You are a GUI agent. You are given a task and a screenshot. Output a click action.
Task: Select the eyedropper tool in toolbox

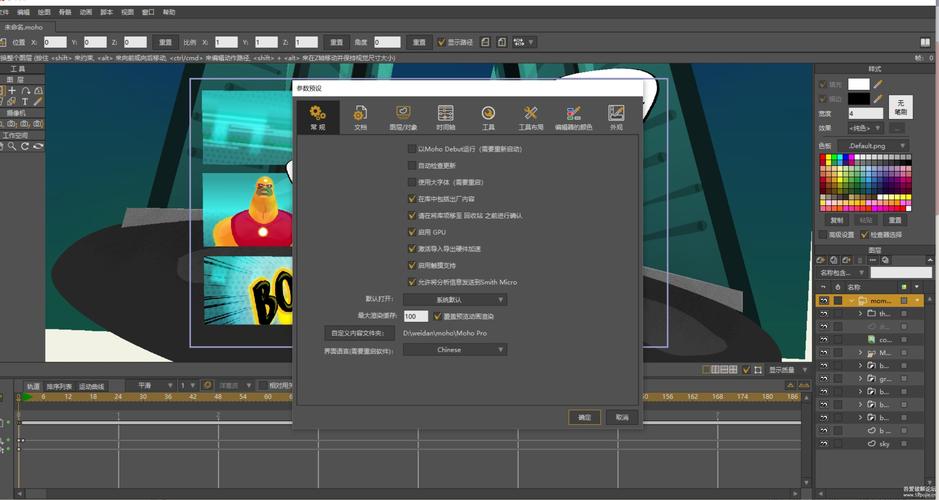pos(38,102)
